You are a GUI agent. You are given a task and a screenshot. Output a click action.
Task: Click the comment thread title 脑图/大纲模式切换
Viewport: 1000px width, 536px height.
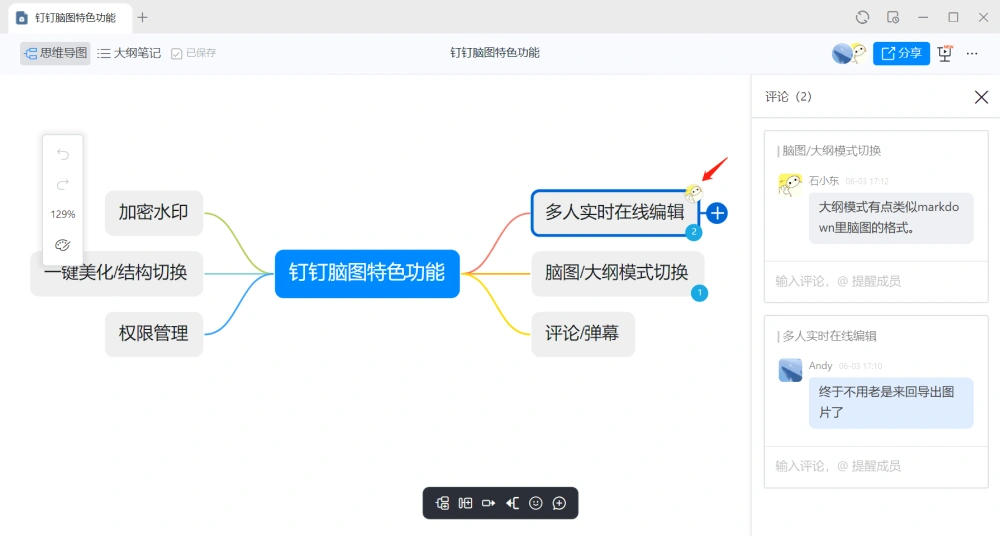832,151
